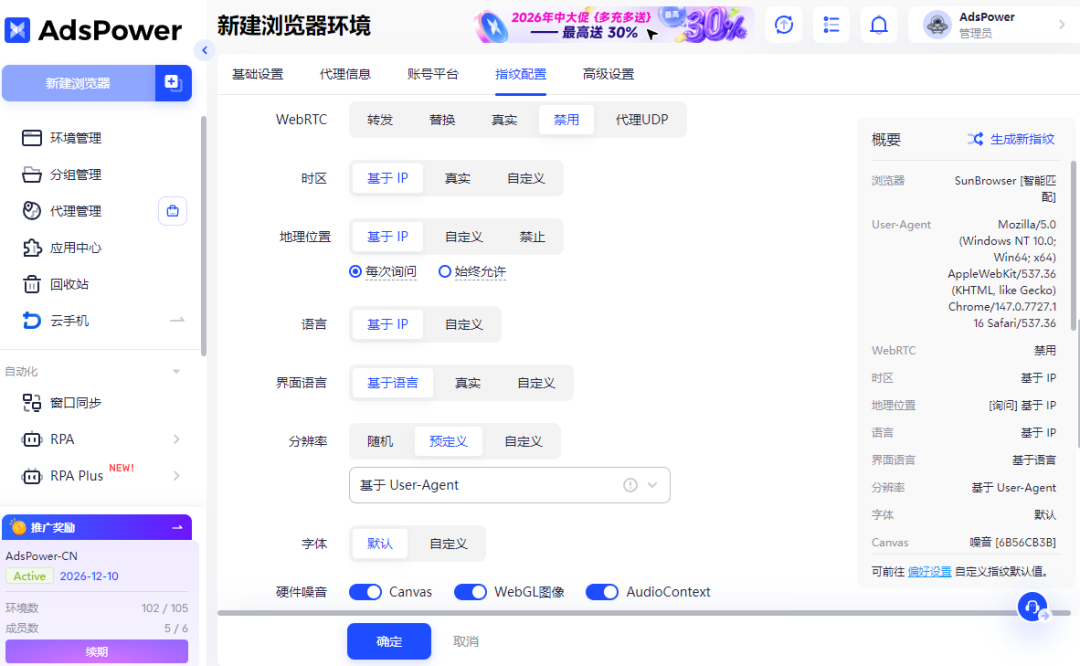Viewport: 1080px width, 666px height.
Task: Set 分辨率 to 自定义
Action: tap(523, 441)
